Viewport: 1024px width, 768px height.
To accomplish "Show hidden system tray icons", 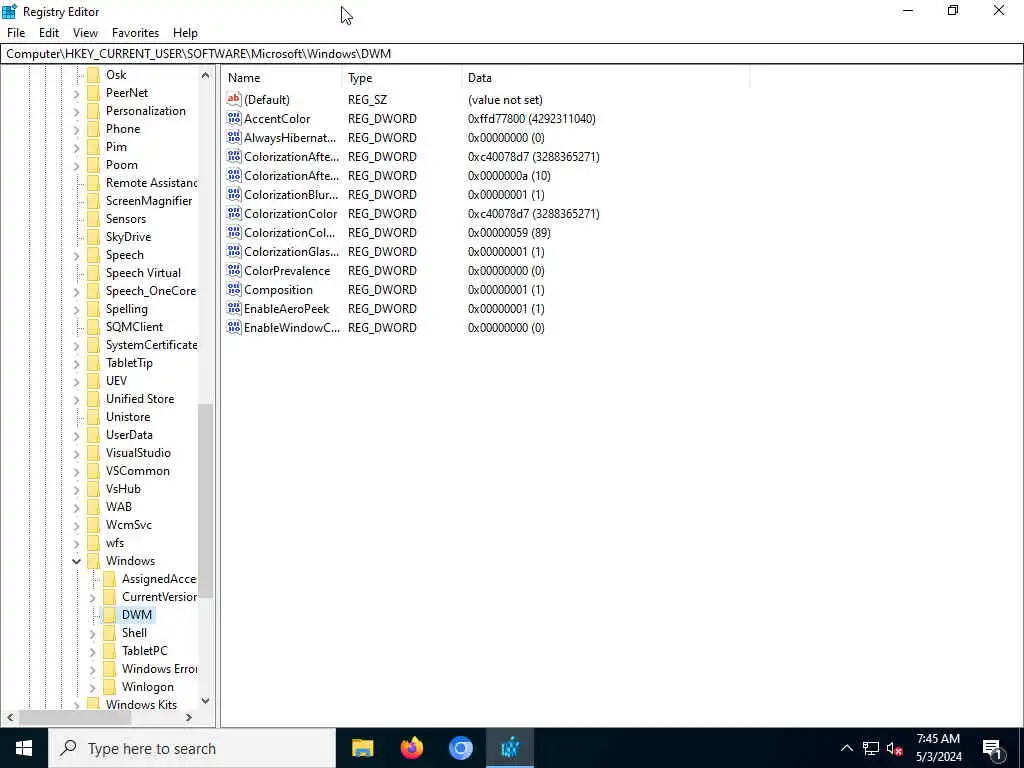I will coord(846,748).
